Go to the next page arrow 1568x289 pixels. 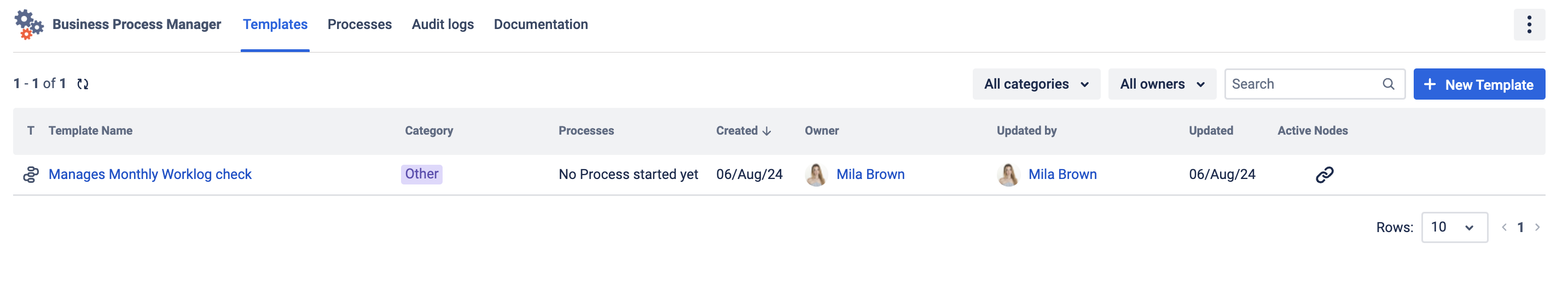(1537, 228)
